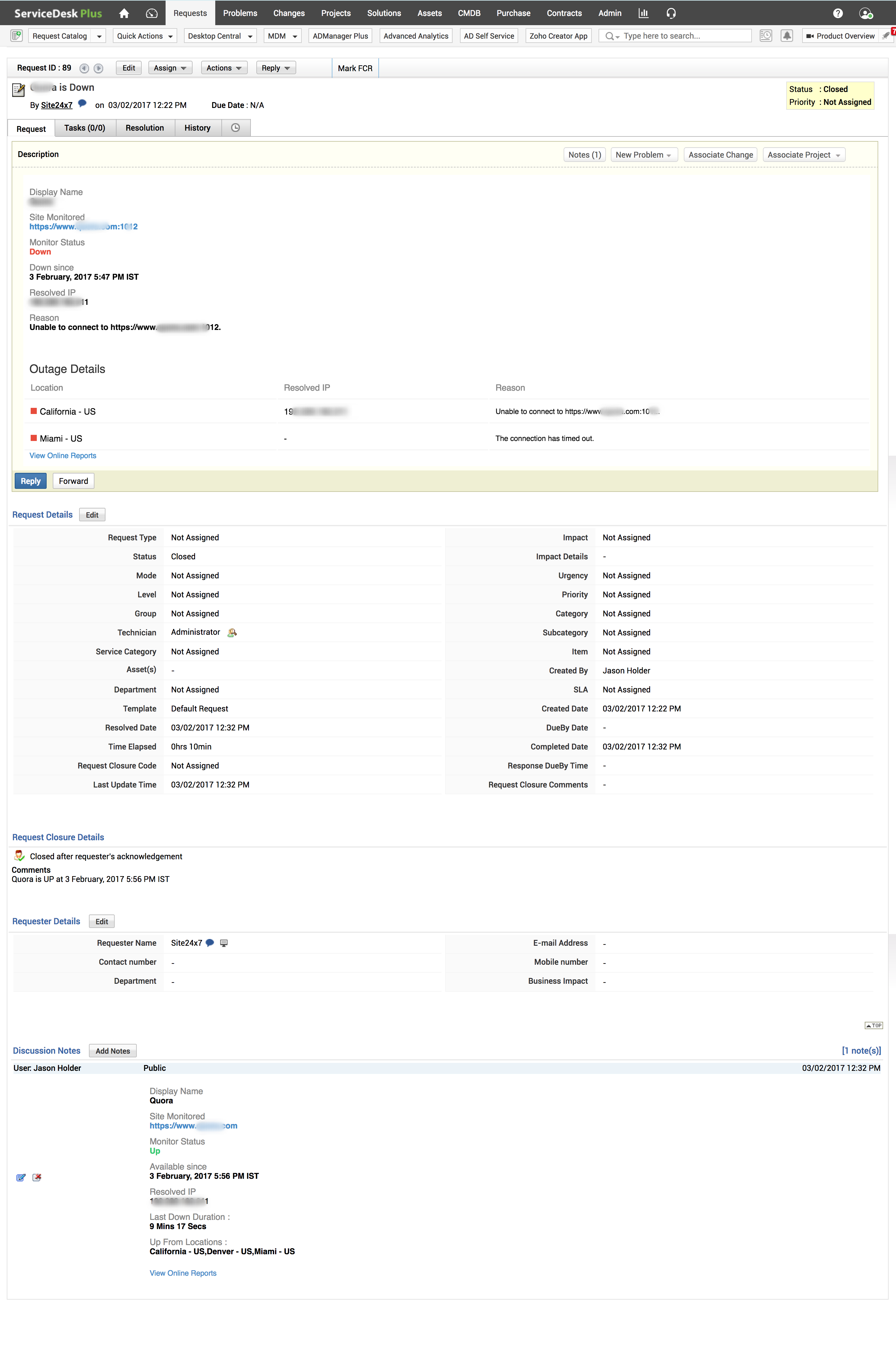The width and height of the screenshot is (896, 1345).
Task: Select the clock icon tab next to History
Action: click(235, 127)
